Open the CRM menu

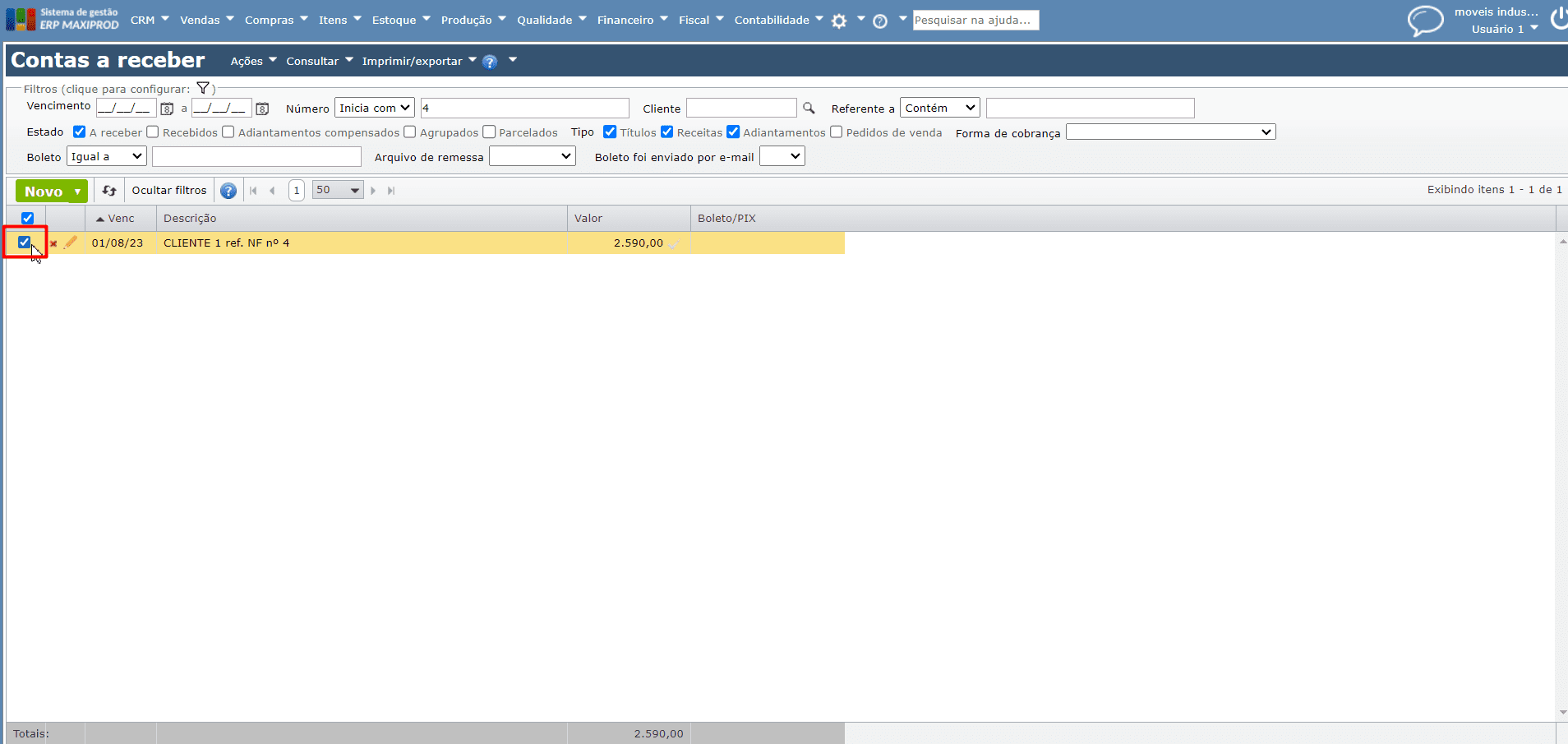150,20
